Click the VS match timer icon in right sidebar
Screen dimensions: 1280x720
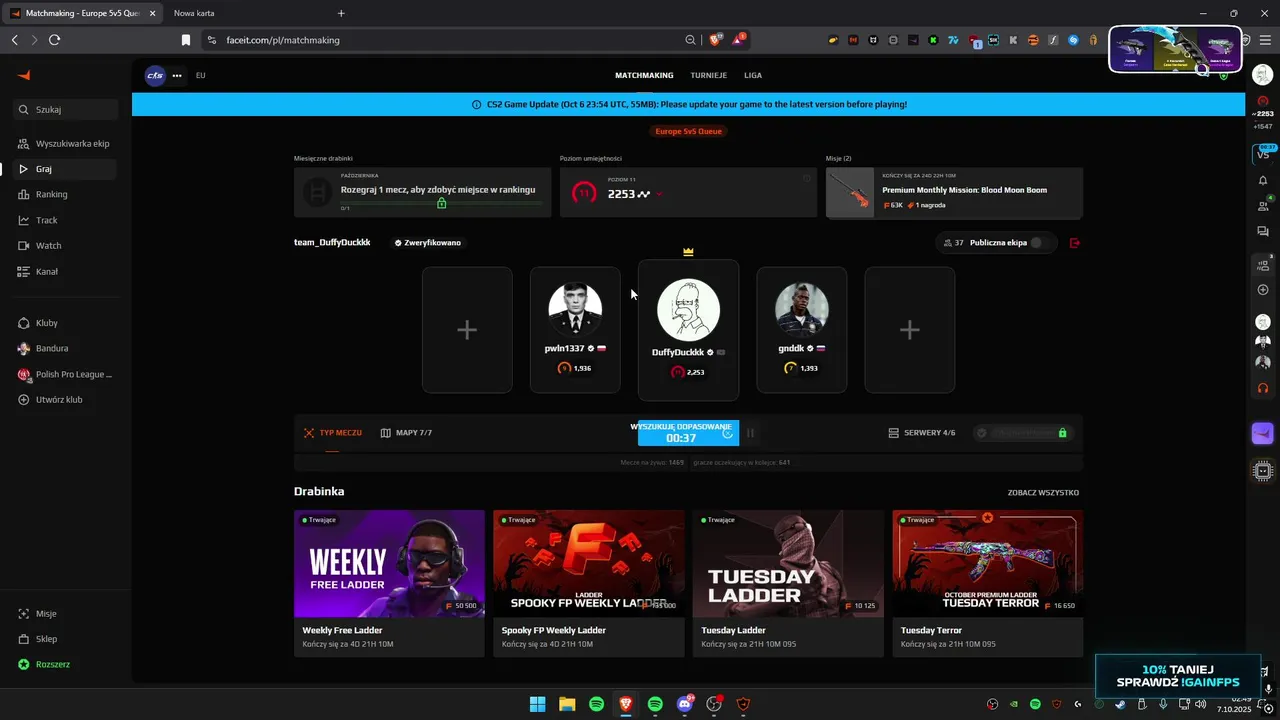point(1263,153)
